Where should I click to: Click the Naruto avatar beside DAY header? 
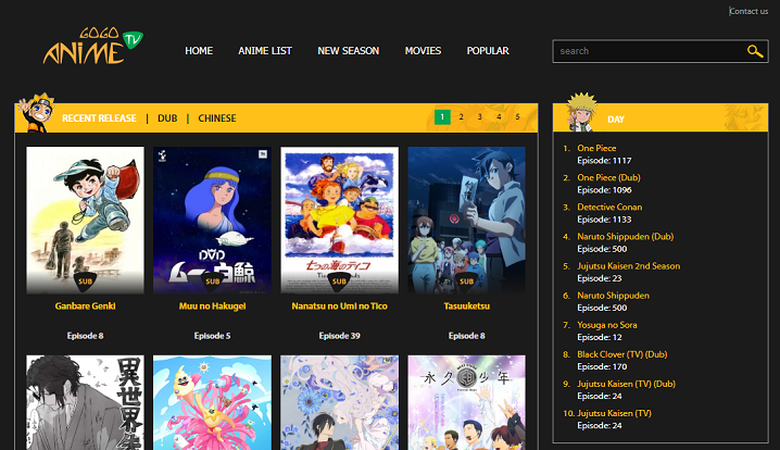coord(582,112)
